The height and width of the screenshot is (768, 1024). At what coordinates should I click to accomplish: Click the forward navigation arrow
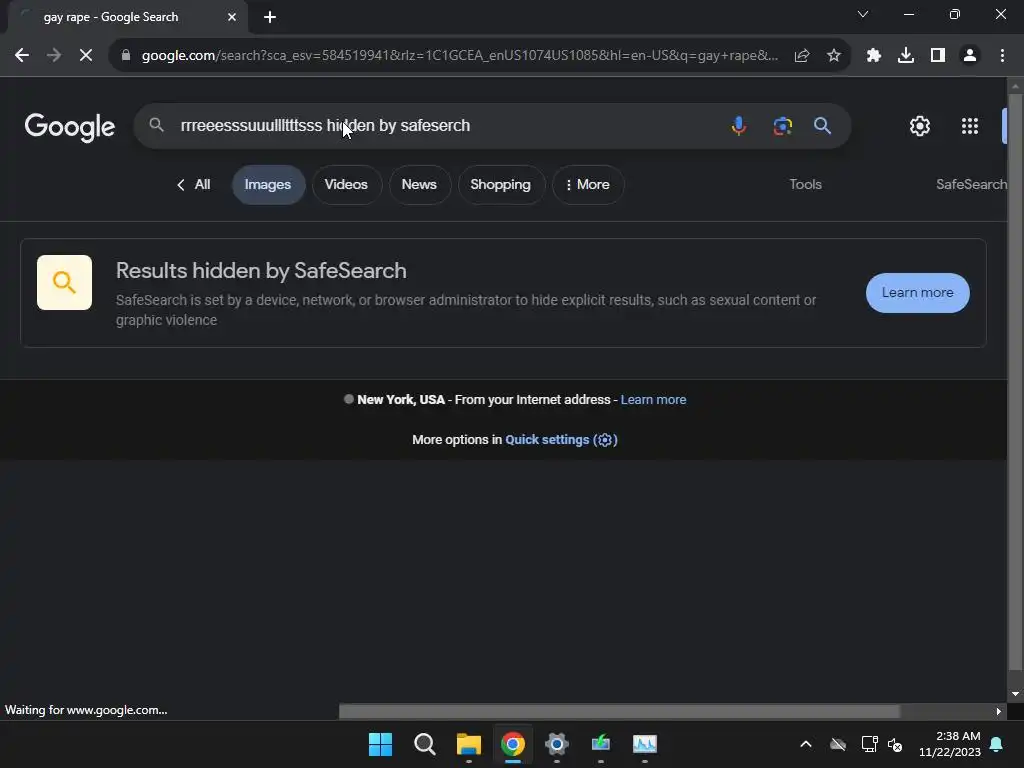54,56
